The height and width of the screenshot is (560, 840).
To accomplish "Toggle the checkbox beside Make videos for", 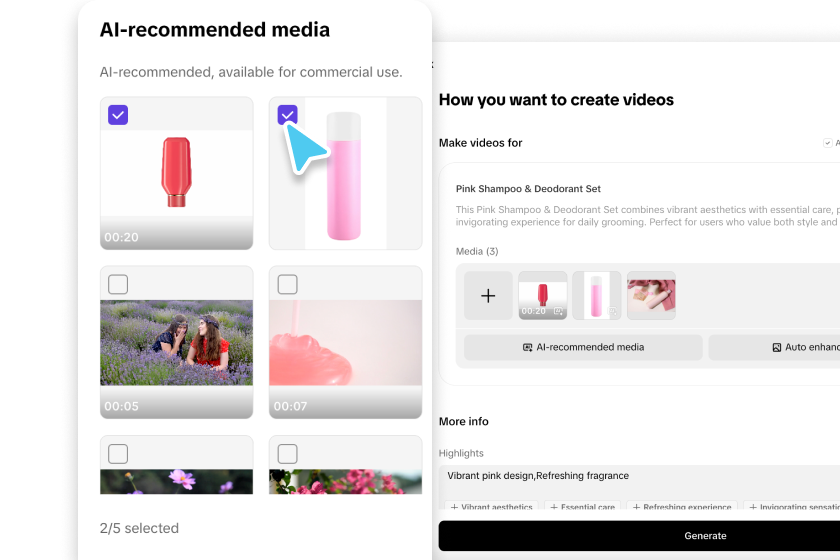I will 828,143.
